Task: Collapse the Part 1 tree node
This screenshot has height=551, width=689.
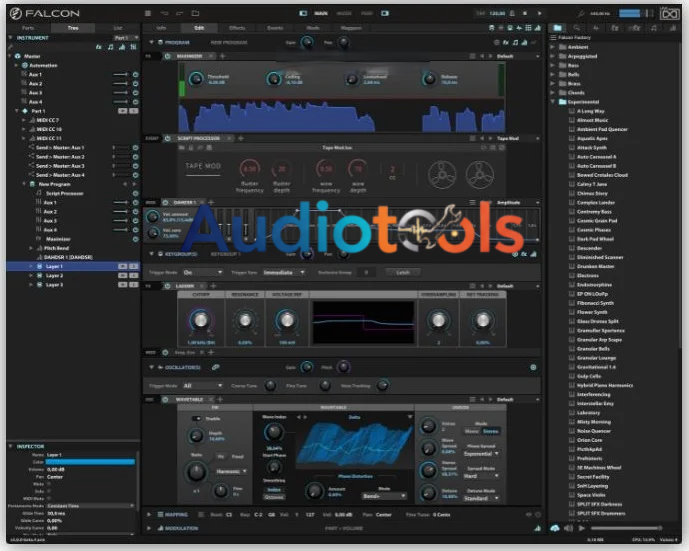Action: (x=17, y=111)
